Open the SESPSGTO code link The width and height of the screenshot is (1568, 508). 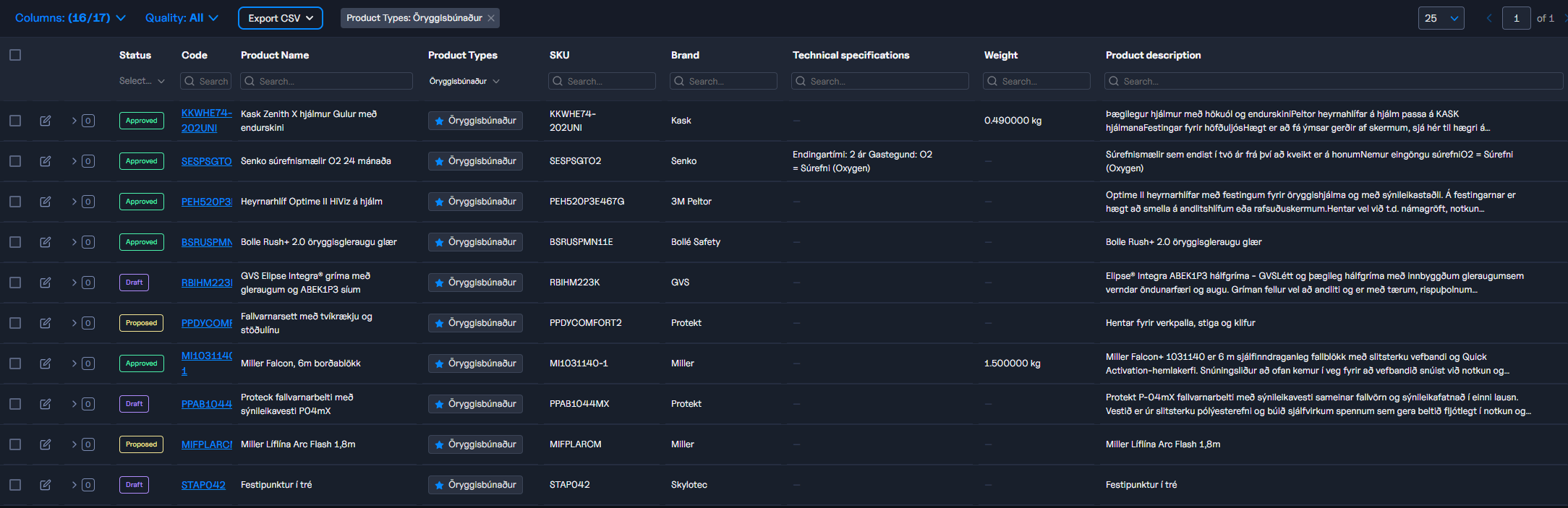tap(207, 161)
